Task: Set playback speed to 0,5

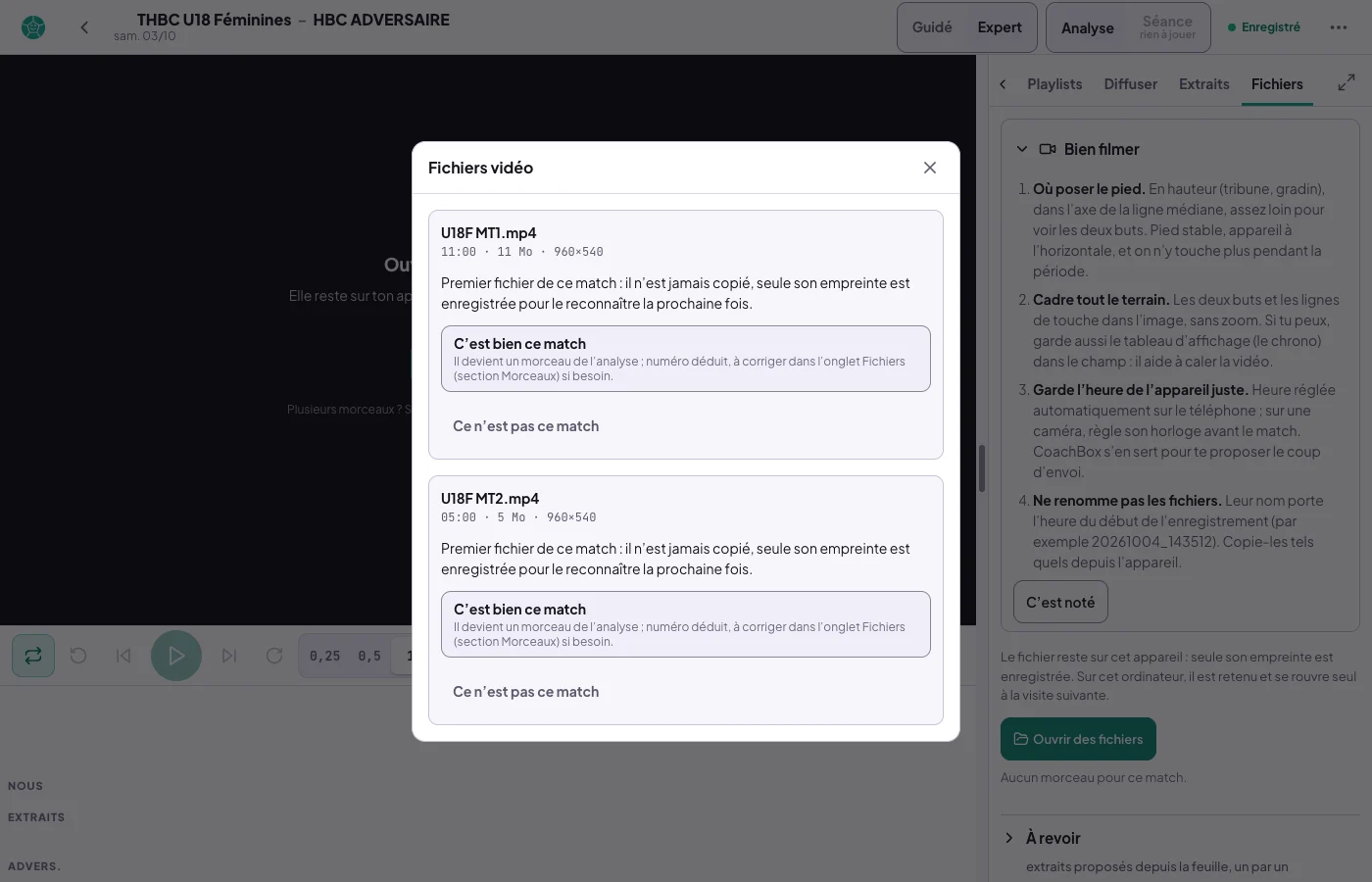Action: pyautogui.click(x=369, y=656)
